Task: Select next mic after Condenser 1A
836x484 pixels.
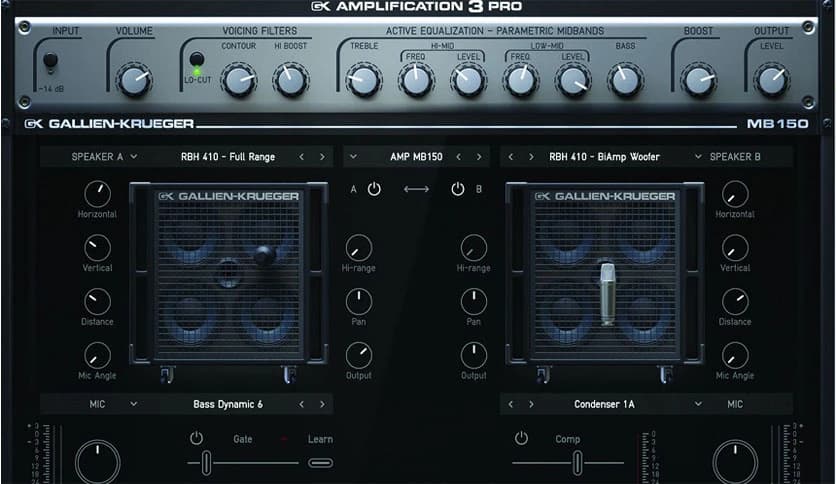Action: click(531, 404)
